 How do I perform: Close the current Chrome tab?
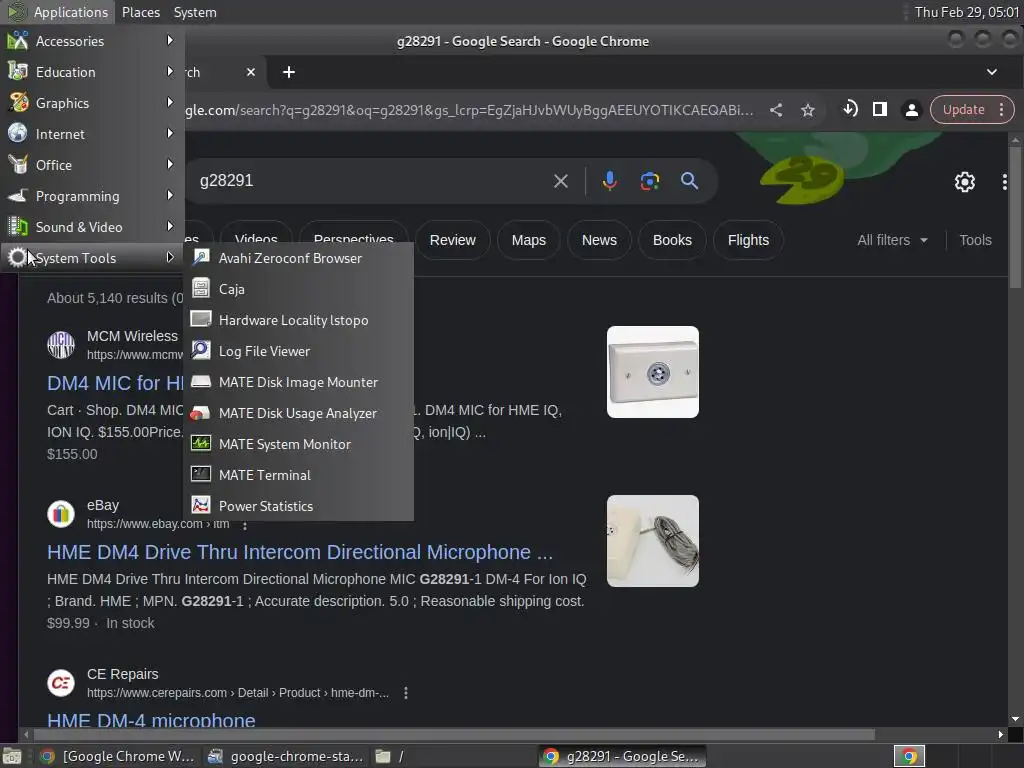(251, 72)
